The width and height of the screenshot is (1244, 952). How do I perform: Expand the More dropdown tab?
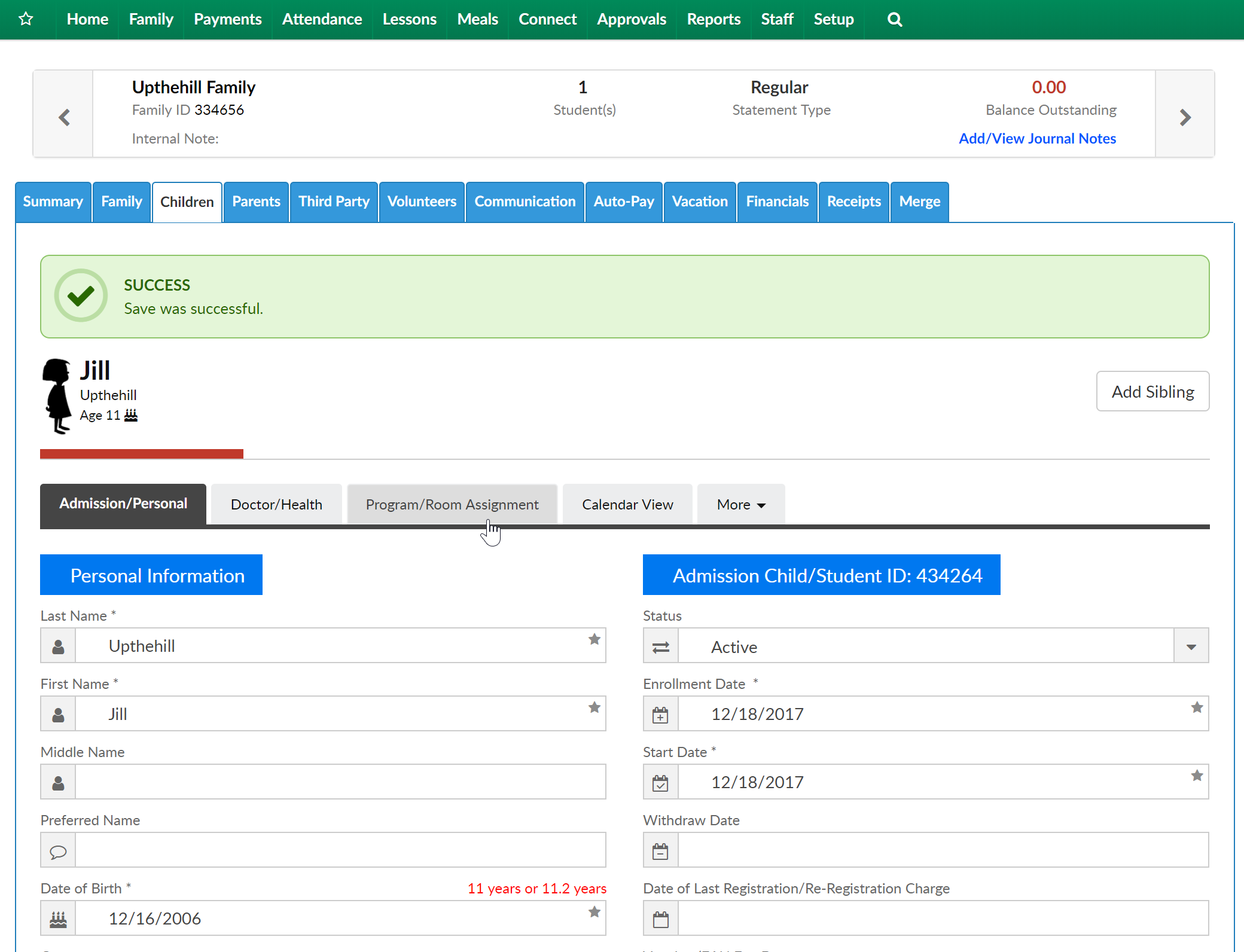click(x=740, y=505)
